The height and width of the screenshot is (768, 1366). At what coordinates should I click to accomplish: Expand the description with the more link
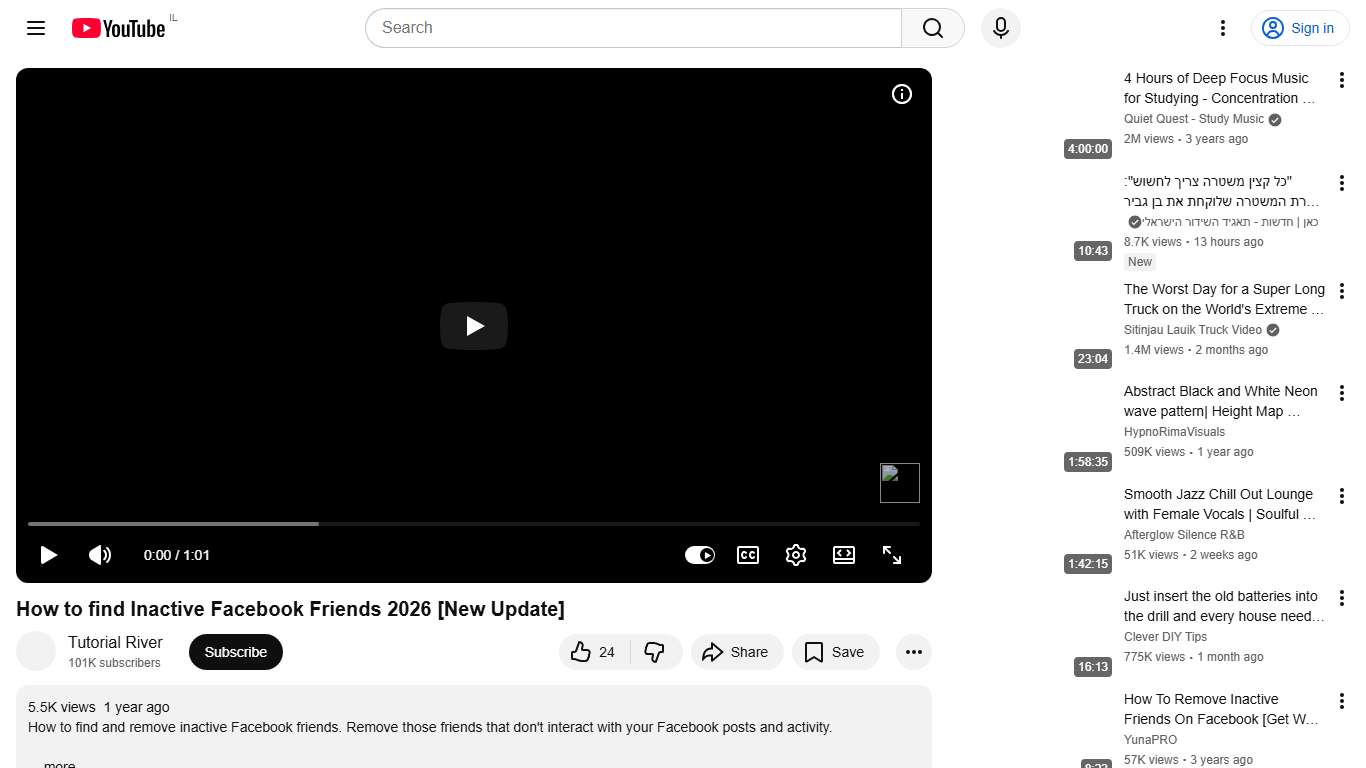coord(58,762)
